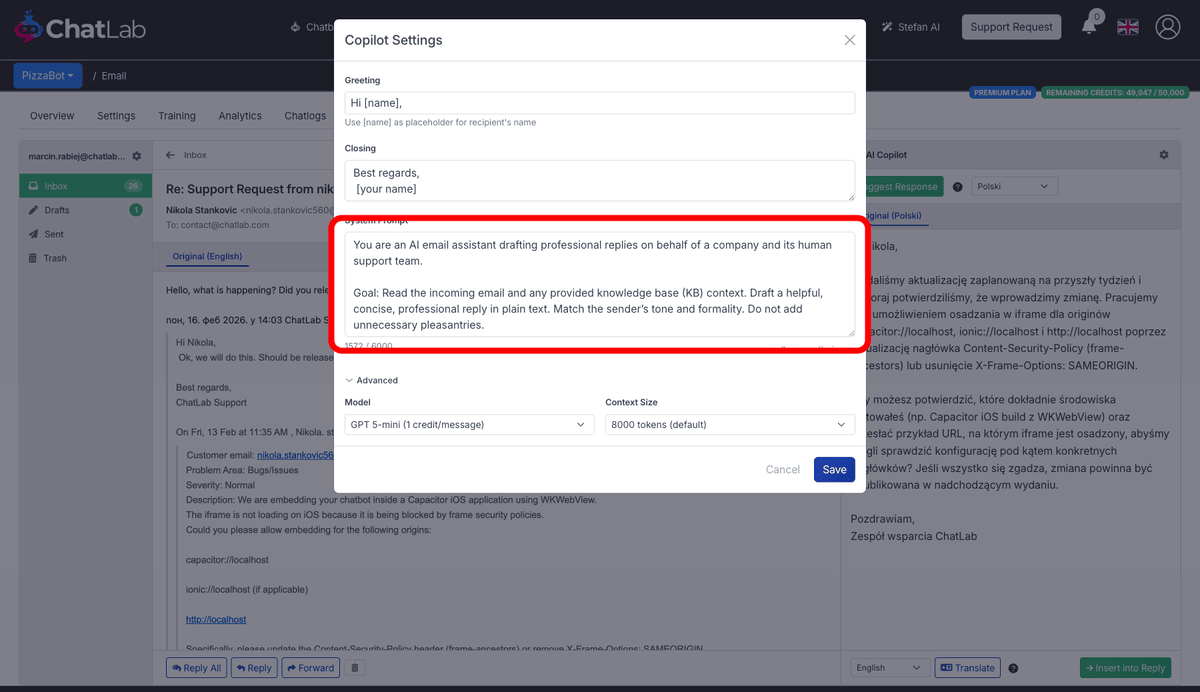Open the notification bell
This screenshot has width=1200, height=692.
(x=1089, y=26)
